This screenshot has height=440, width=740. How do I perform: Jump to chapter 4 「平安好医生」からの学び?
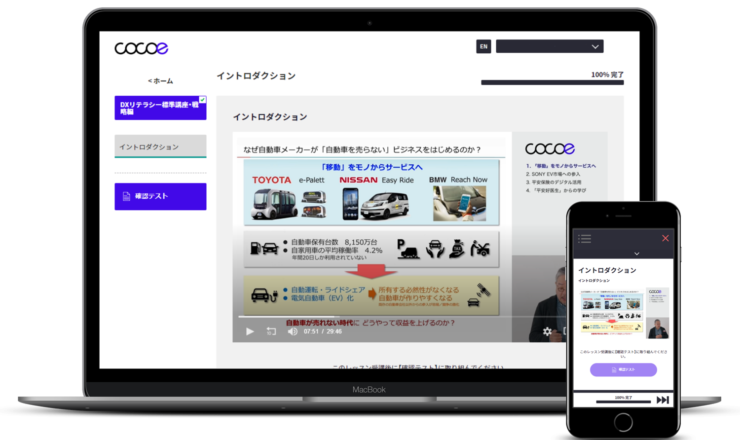[x=556, y=190]
